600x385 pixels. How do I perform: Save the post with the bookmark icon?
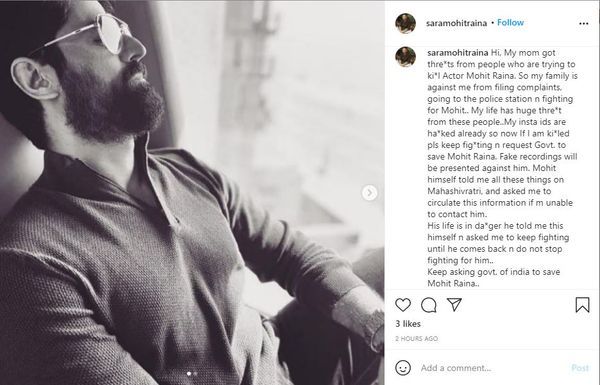point(582,305)
